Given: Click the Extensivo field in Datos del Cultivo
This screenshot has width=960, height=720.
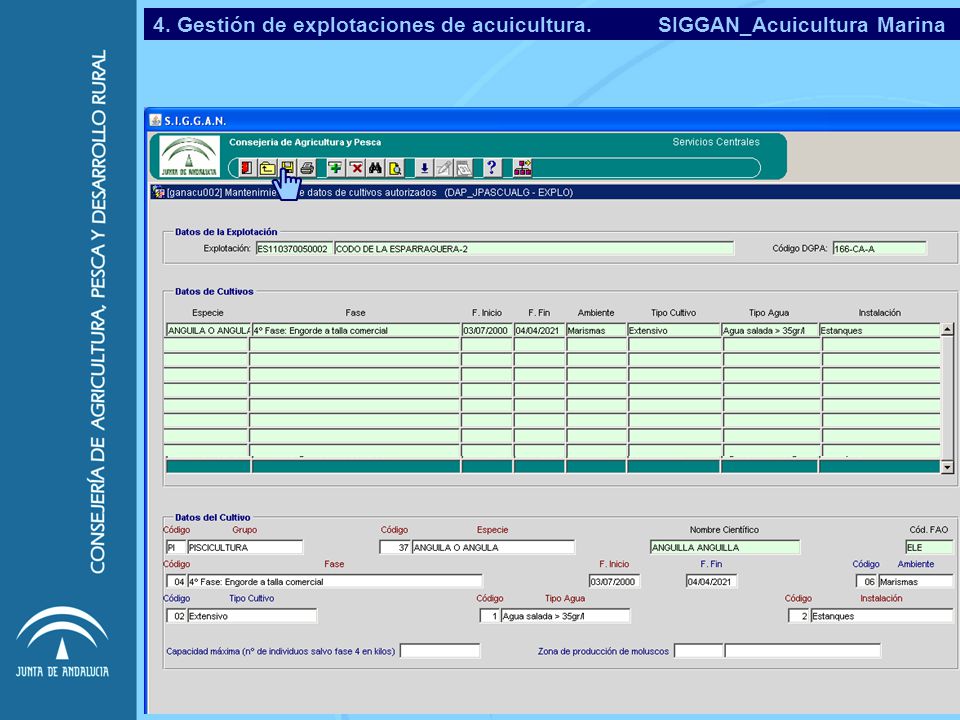Looking at the screenshot, I should tap(252, 616).
